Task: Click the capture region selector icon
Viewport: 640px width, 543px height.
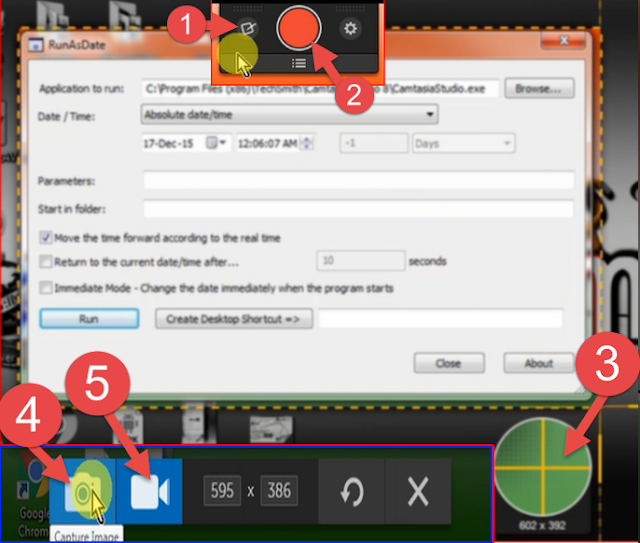Action: 247,28
